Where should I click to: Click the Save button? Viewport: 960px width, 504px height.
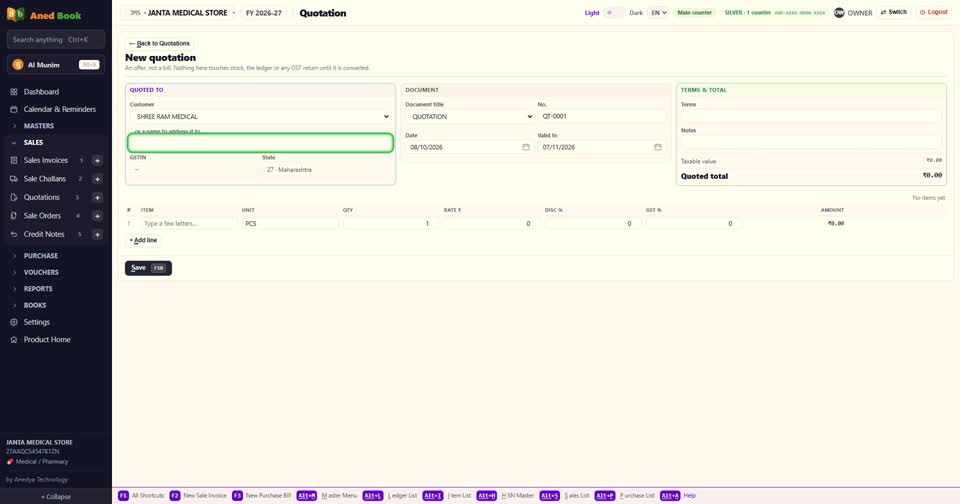[148, 268]
